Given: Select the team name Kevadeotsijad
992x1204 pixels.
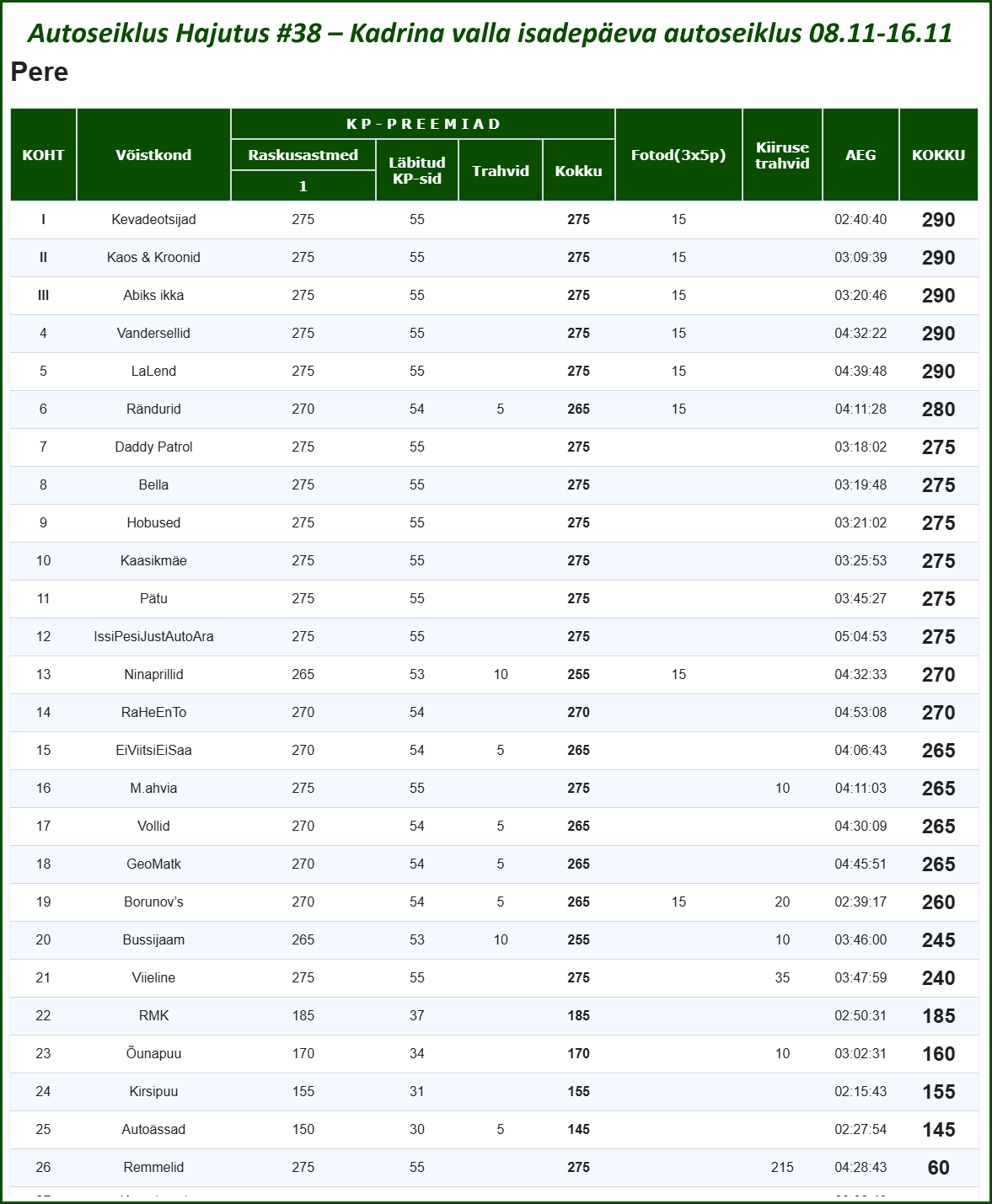Looking at the screenshot, I should [153, 220].
